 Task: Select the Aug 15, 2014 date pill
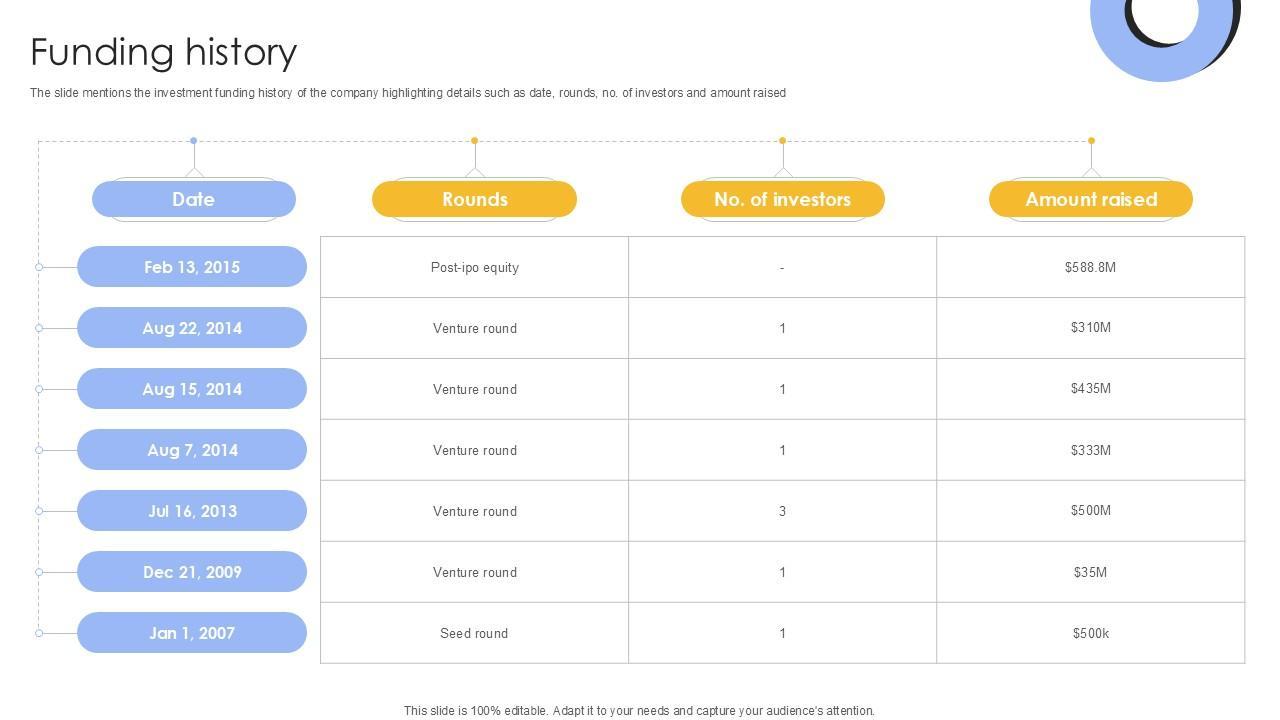click(192, 389)
